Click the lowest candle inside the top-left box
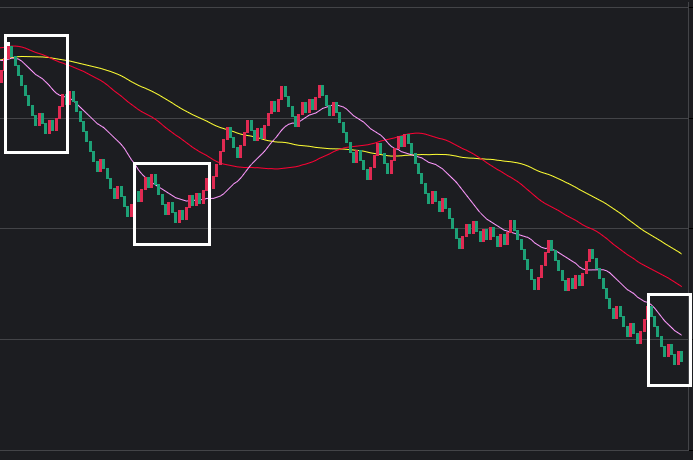The image size is (693, 460). pyautogui.click(x=46, y=127)
